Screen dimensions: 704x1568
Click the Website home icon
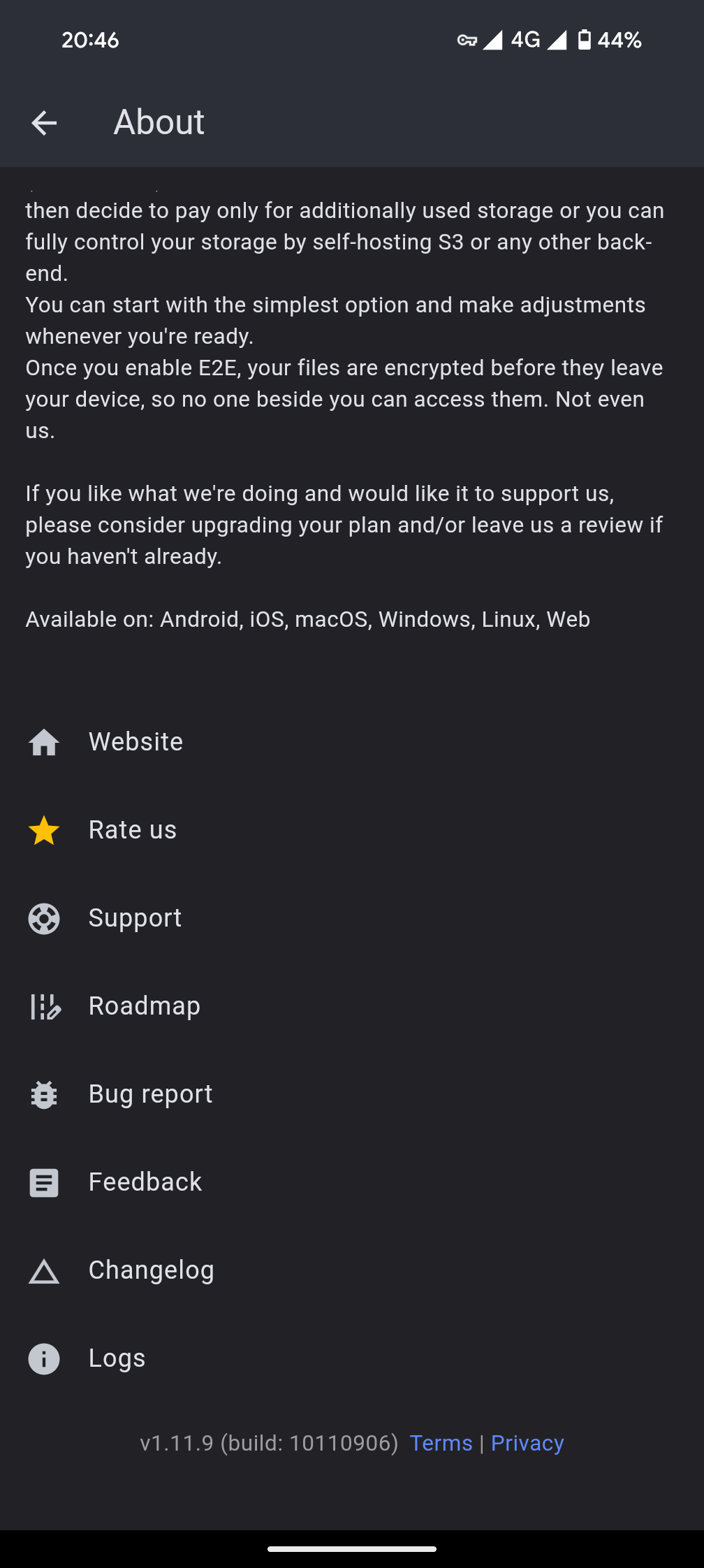click(x=44, y=742)
